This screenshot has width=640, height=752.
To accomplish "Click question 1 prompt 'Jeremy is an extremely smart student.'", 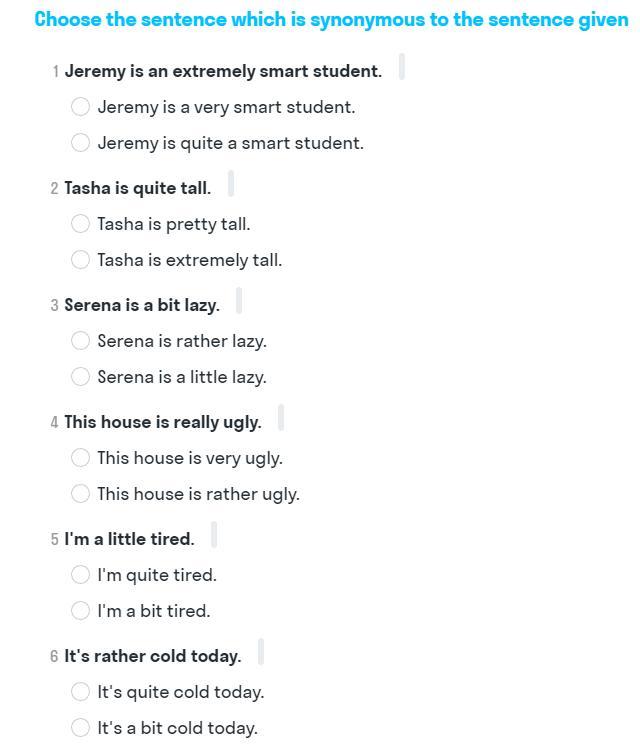I will coord(224,71).
